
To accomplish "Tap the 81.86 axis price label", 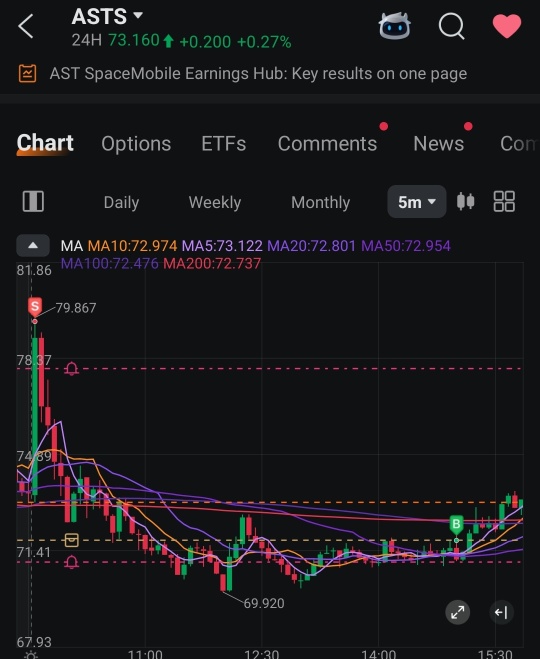I will (34, 270).
